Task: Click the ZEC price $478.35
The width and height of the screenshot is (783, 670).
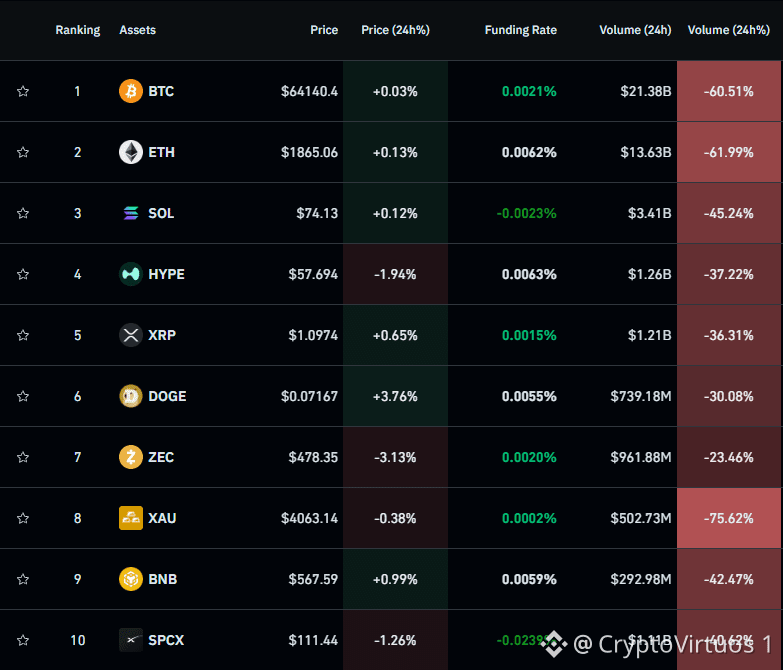Action: 313,457
